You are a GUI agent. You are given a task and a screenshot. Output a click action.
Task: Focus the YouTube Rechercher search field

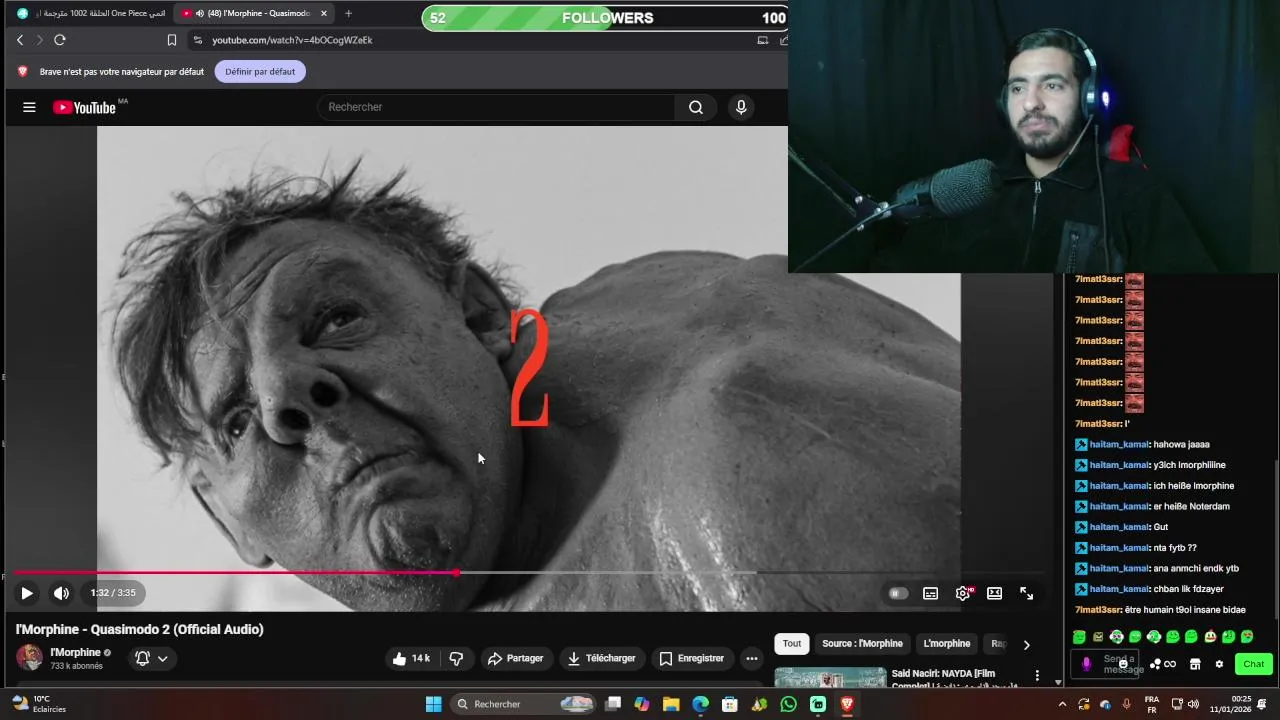pyautogui.click(x=497, y=107)
